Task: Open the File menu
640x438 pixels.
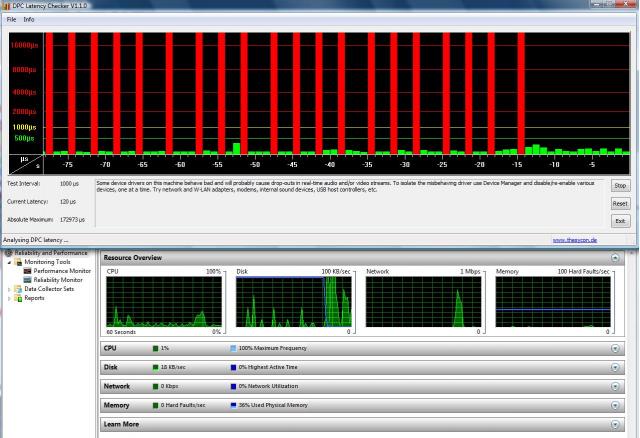Action: pos(11,19)
